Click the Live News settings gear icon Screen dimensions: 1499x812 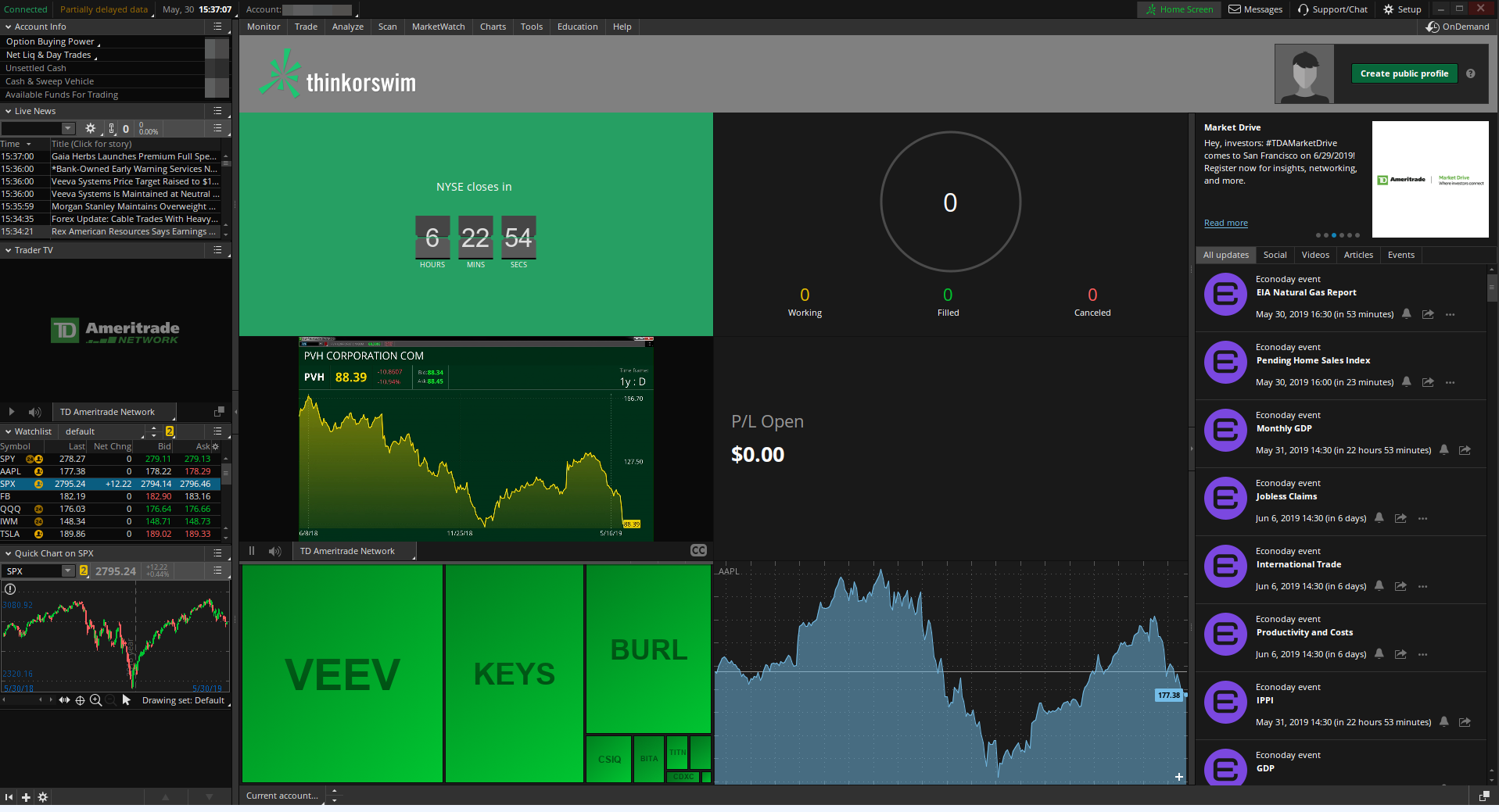click(91, 128)
